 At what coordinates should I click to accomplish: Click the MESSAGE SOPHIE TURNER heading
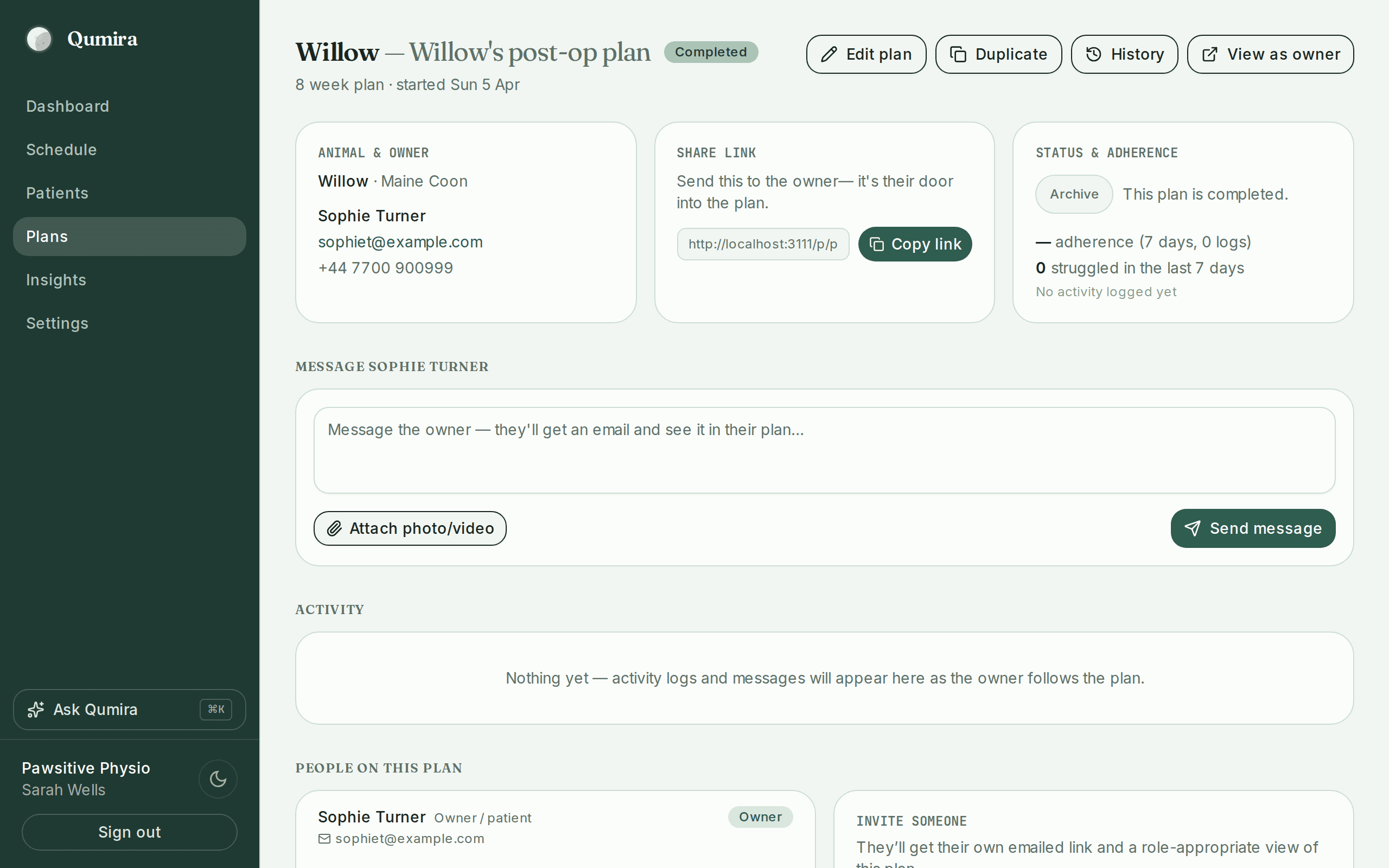392,367
